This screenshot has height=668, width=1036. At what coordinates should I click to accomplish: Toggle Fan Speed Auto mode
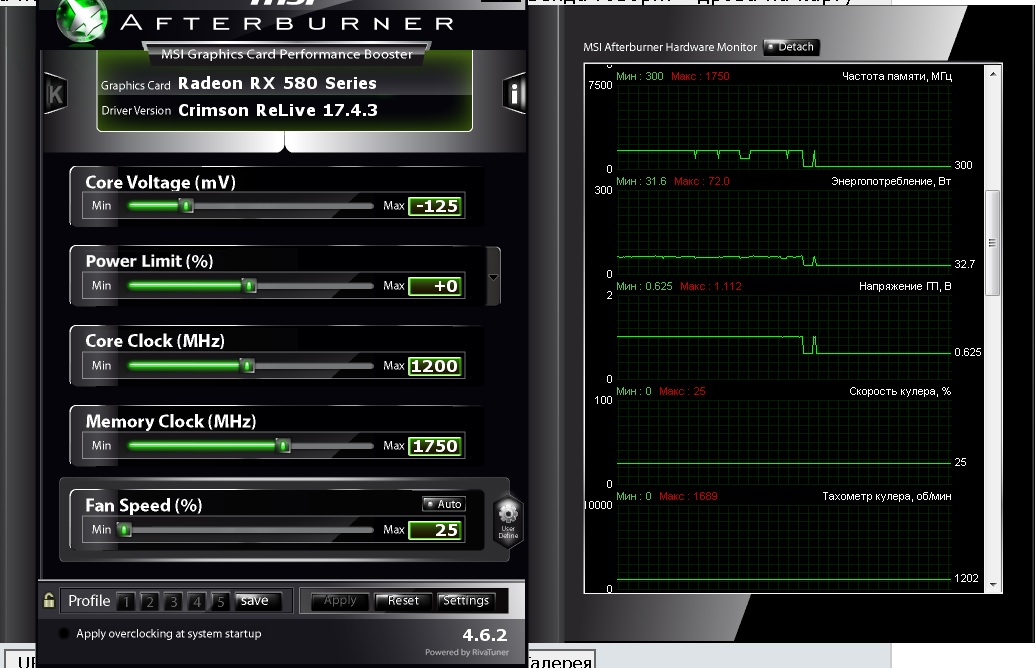[443, 504]
